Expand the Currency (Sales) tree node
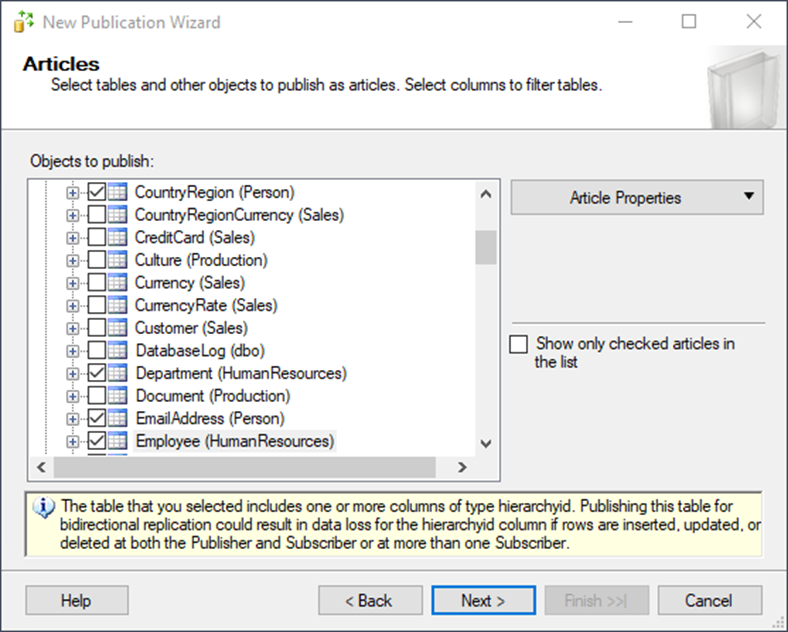Viewport: 788px width, 632px height. coord(73,283)
